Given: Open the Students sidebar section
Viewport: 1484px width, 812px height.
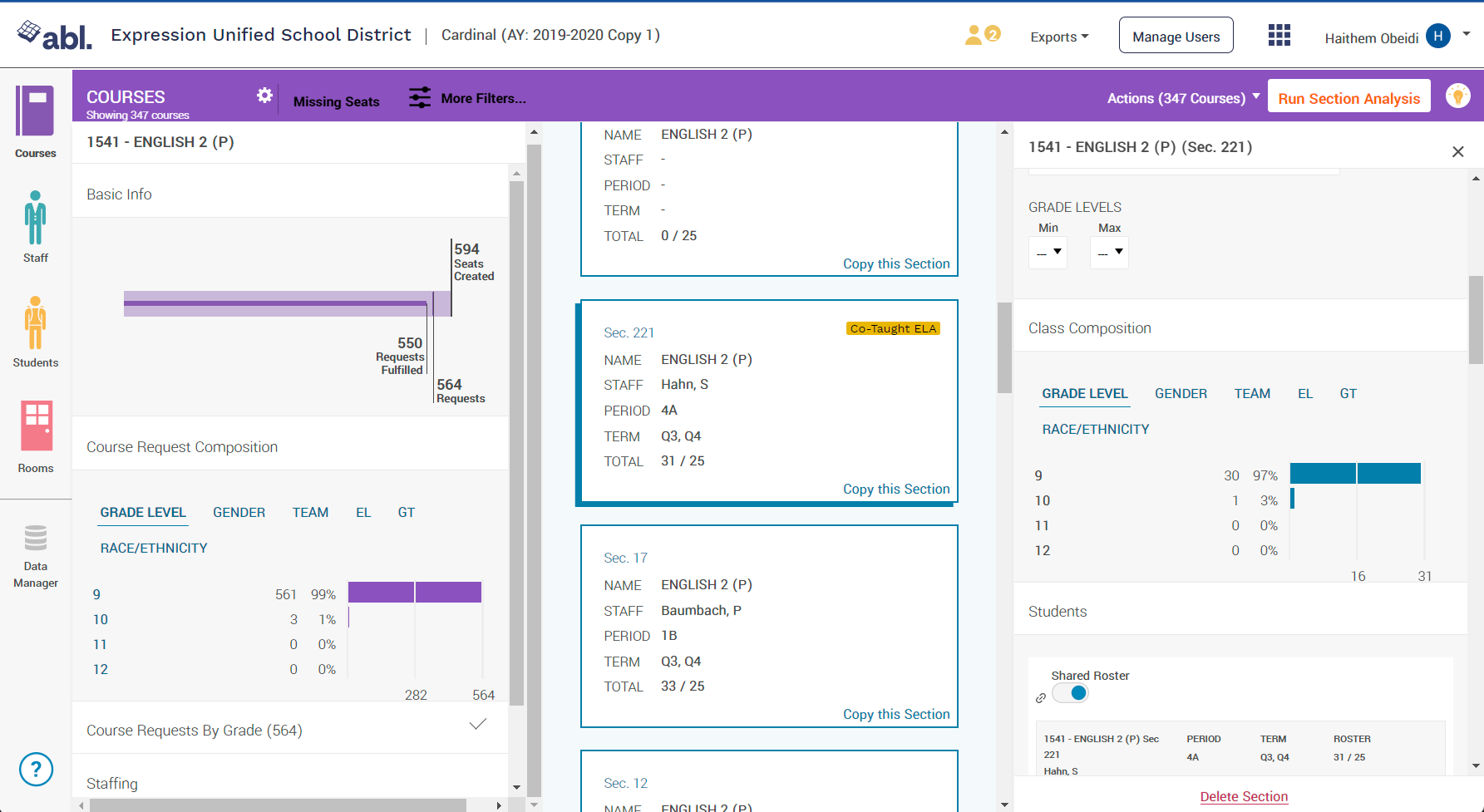Looking at the screenshot, I should tap(35, 332).
